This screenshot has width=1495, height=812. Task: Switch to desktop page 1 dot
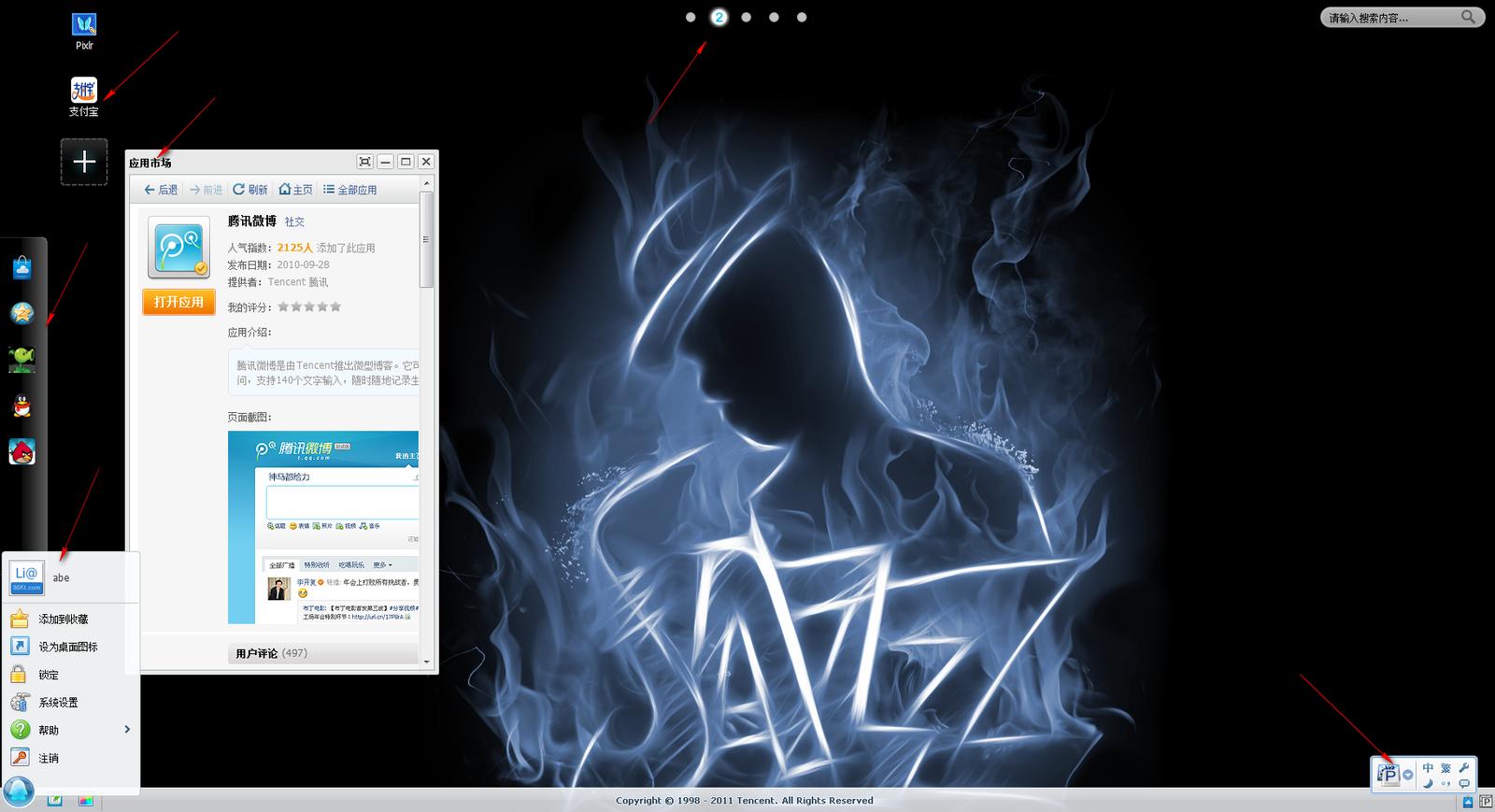click(691, 17)
